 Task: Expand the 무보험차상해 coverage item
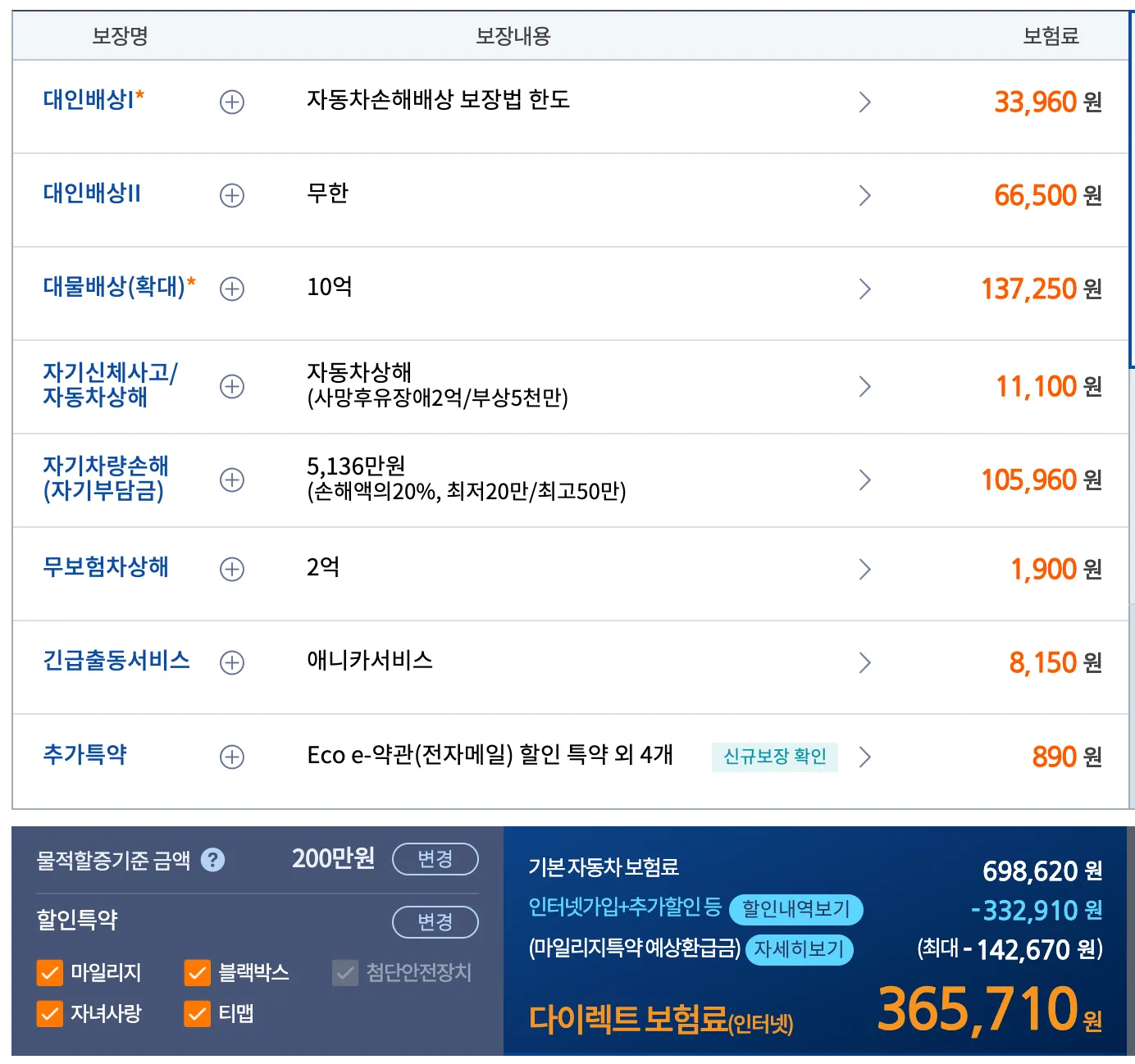pos(230,569)
